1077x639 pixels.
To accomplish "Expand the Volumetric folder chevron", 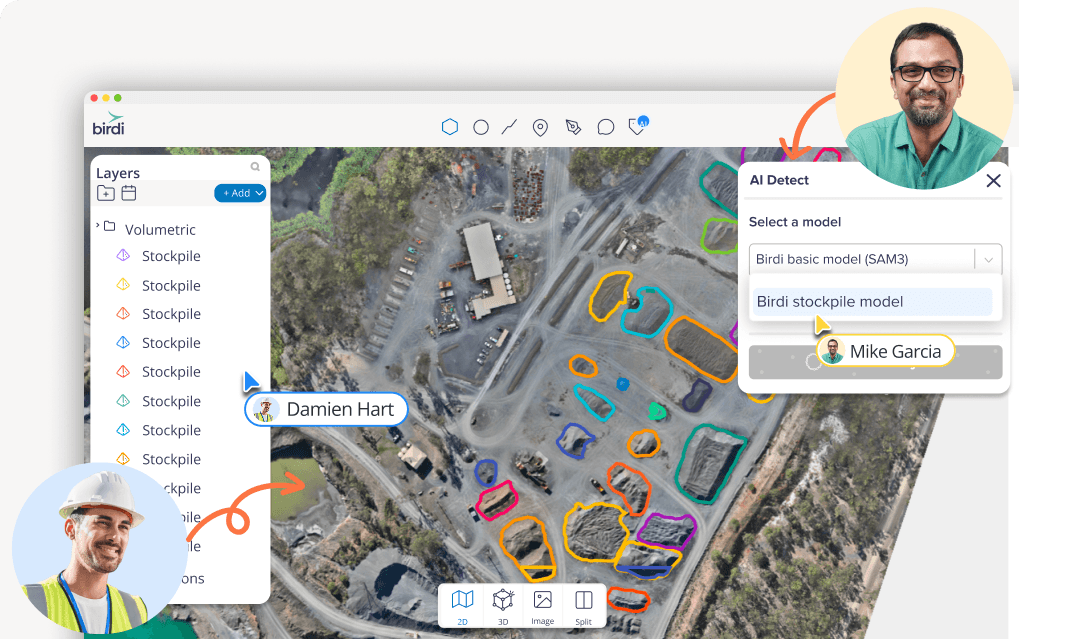I will click(x=98, y=225).
